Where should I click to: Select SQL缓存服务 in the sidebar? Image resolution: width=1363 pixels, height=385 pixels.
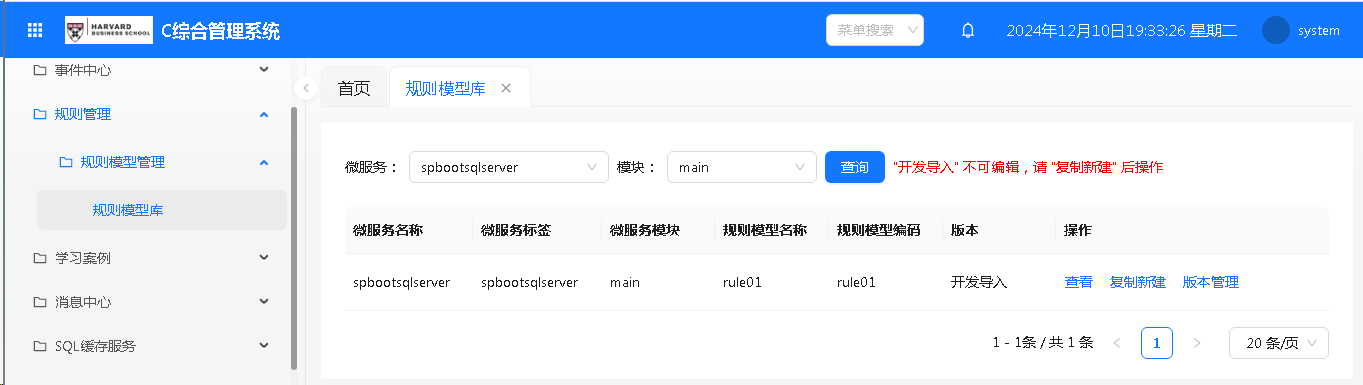[95, 346]
